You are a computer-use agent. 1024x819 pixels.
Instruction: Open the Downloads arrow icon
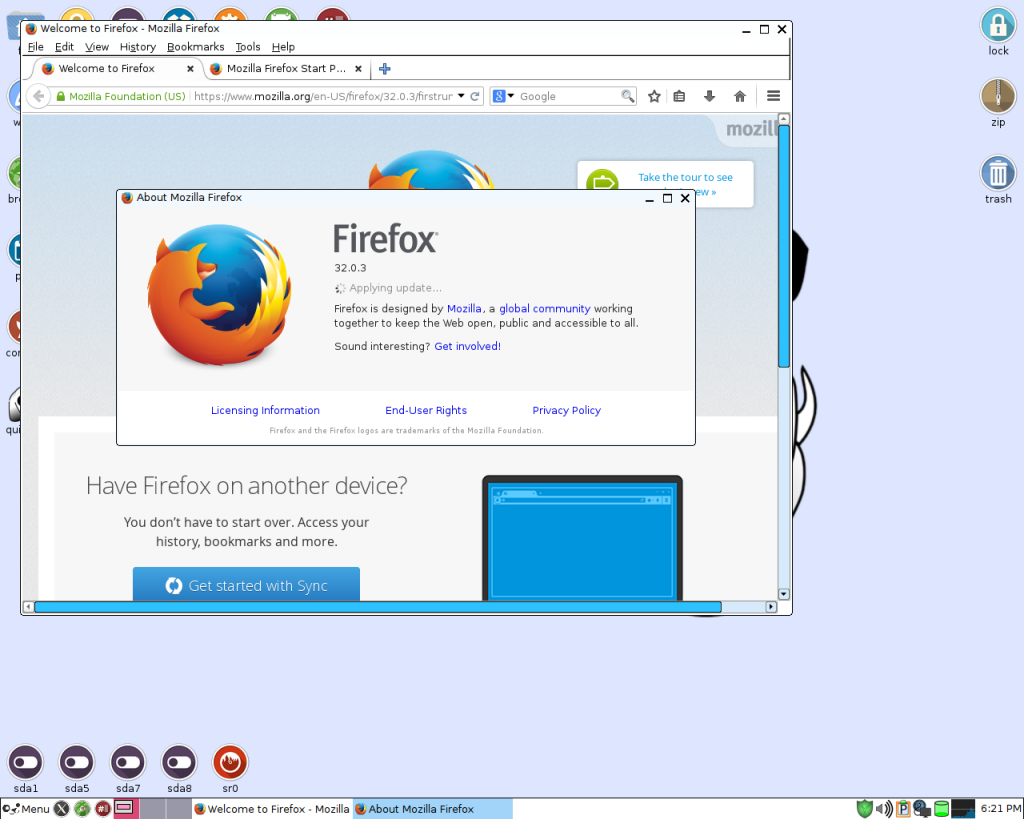[x=709, y=96]
